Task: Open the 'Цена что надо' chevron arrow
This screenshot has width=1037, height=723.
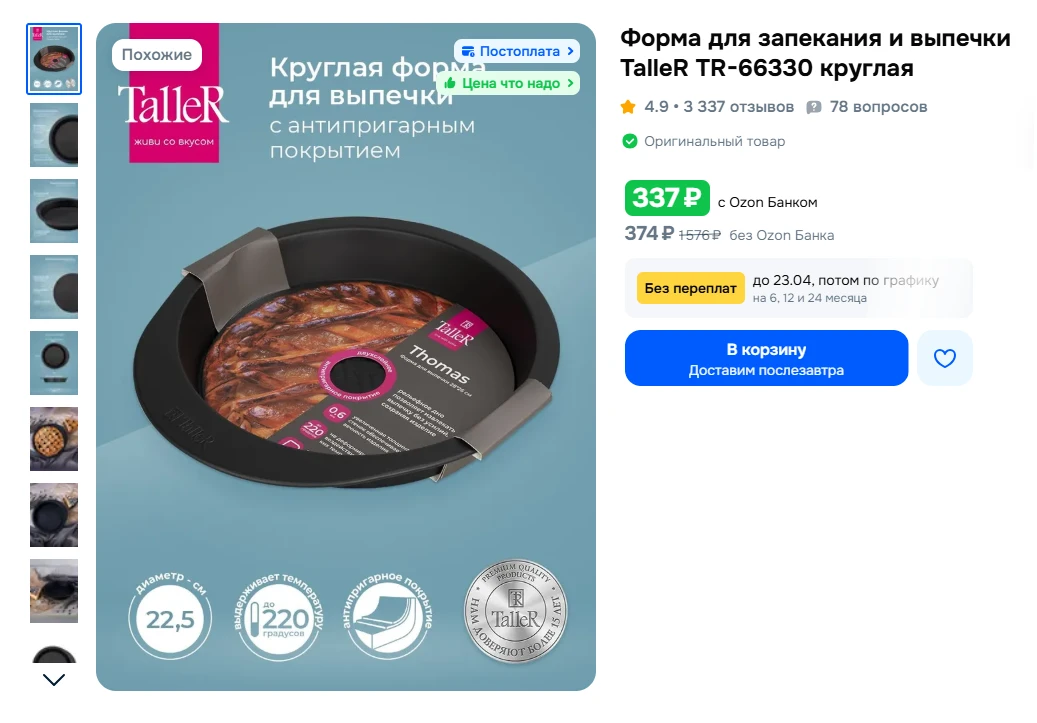Action: point(570,83)
